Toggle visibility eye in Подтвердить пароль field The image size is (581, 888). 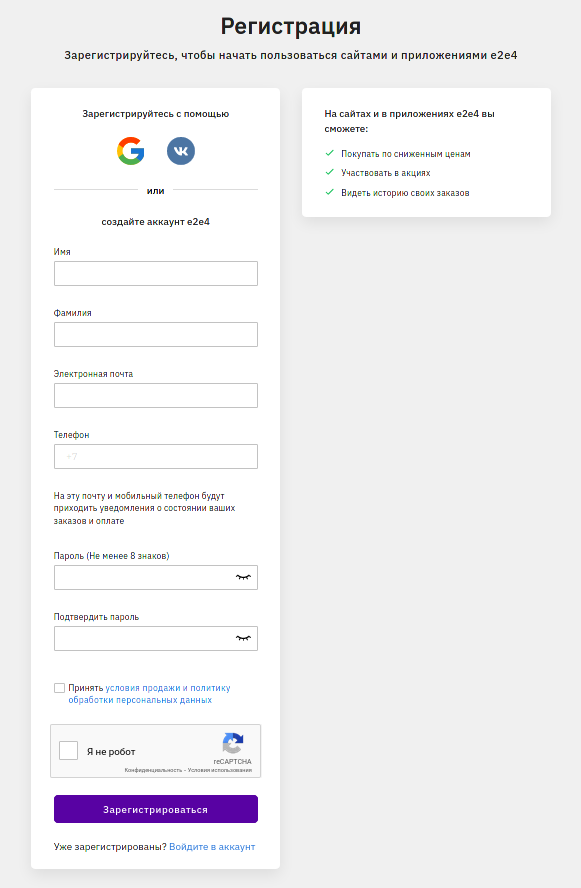(243, 638)
